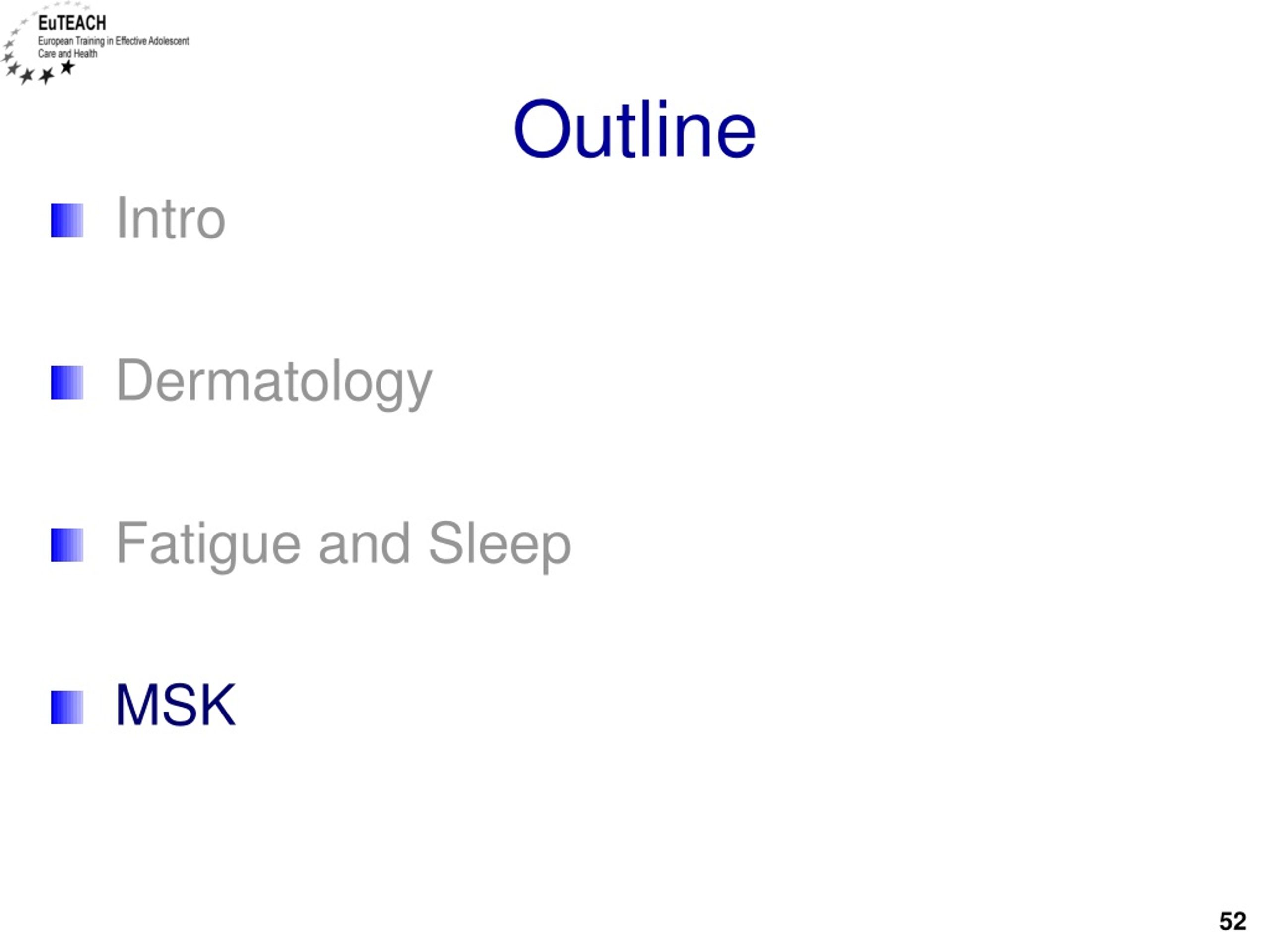Click the word Sleep
The height and width of the screenshot is (952, 1270).
pyautogui.click(x=500, y=544)
